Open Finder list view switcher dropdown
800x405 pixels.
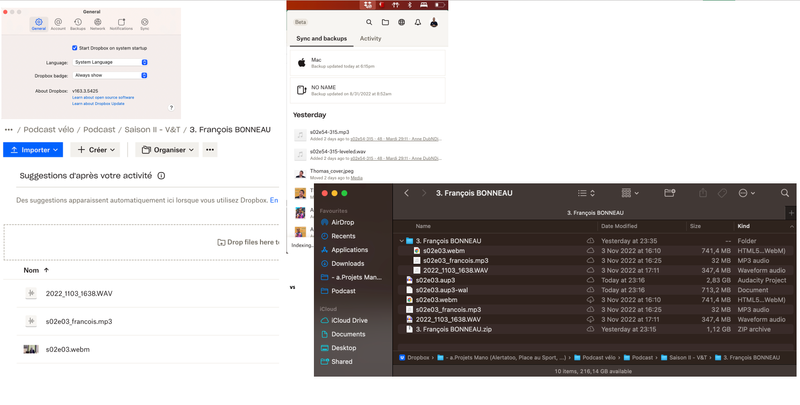(586, 193)
